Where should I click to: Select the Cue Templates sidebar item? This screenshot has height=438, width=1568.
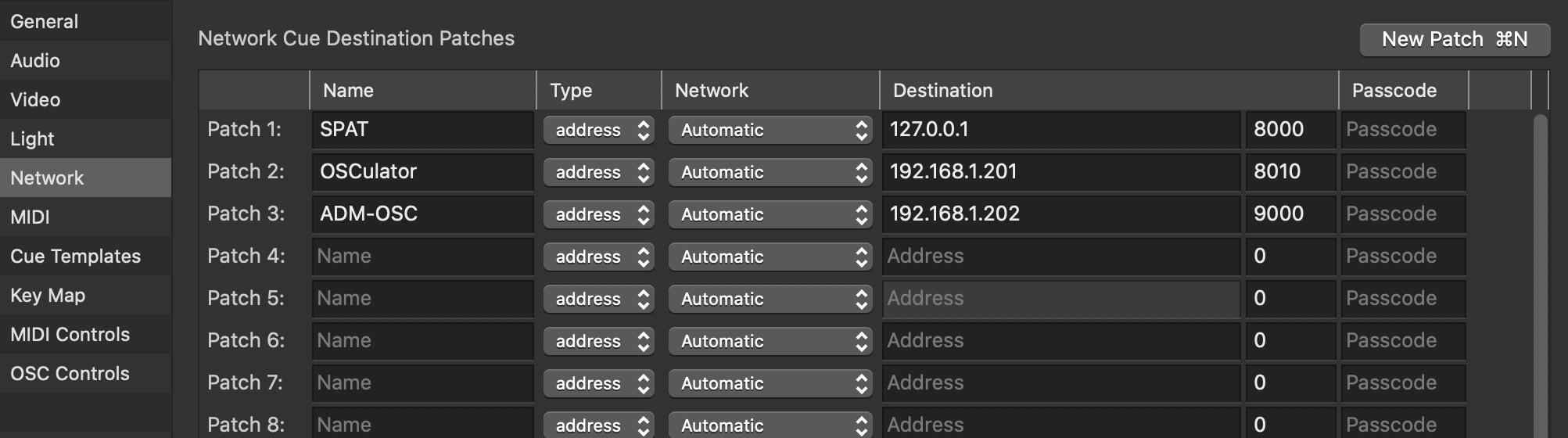(75, 257)
